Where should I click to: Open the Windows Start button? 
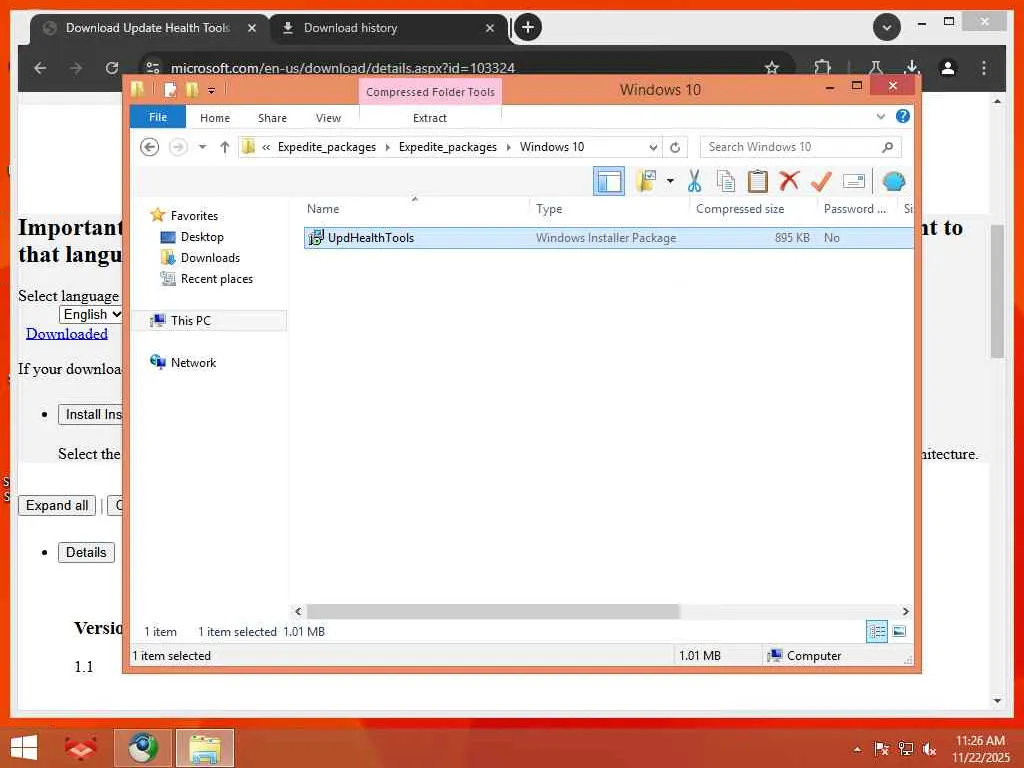pos(24,748)
